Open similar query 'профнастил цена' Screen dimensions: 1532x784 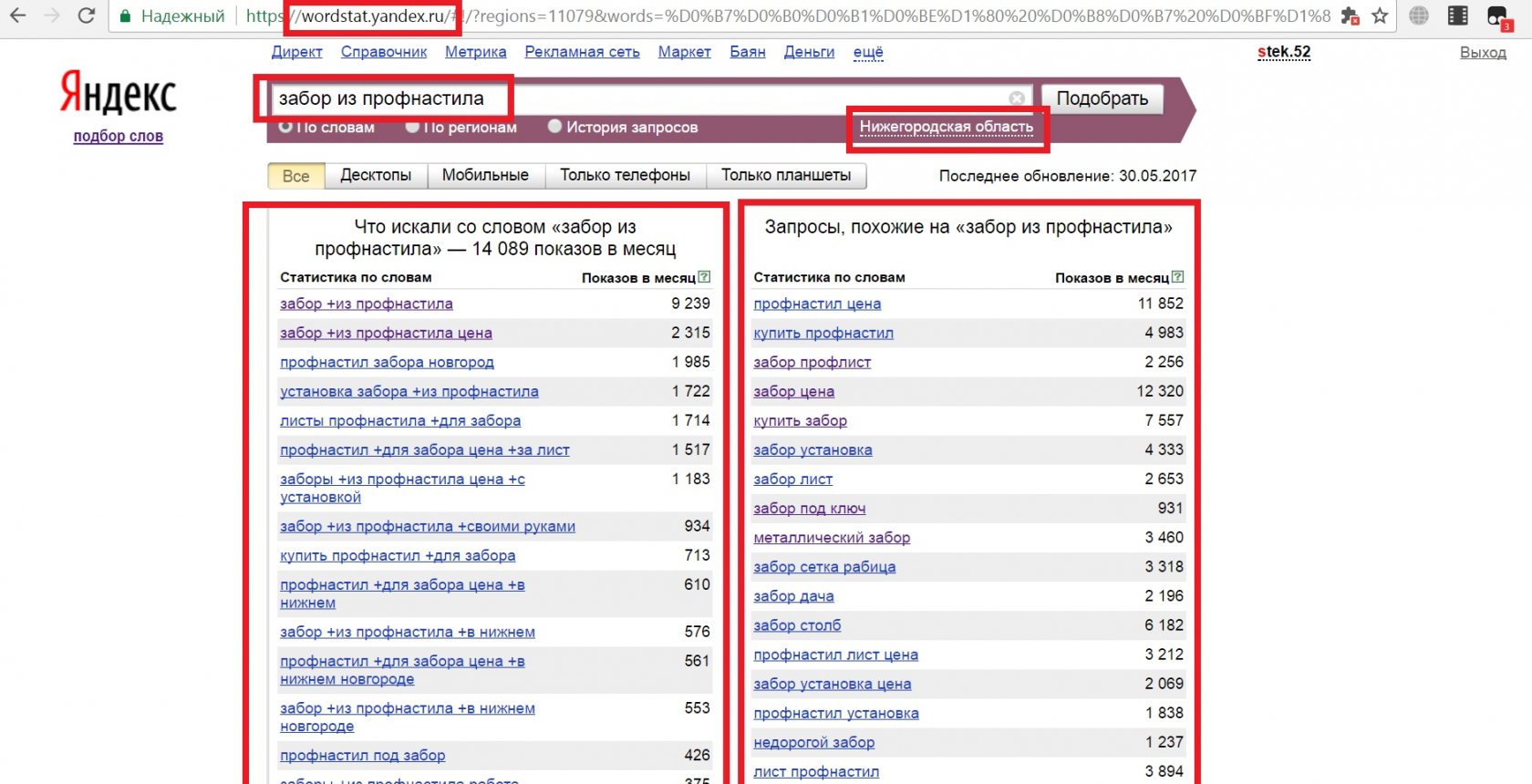pos(817,304)
